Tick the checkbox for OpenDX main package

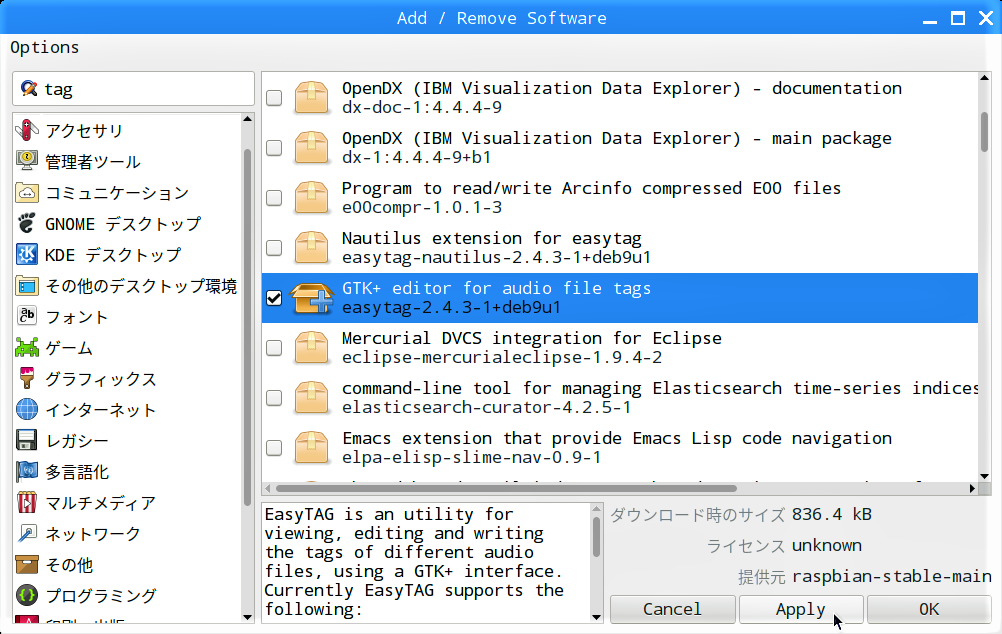click(274, 148)
